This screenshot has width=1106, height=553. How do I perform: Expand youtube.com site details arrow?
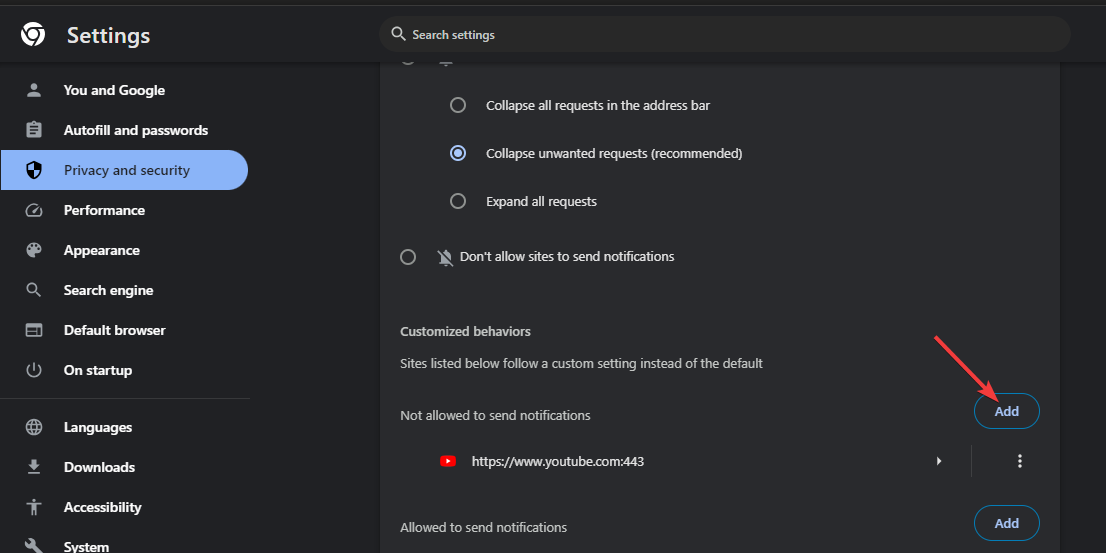pos(939,461)
